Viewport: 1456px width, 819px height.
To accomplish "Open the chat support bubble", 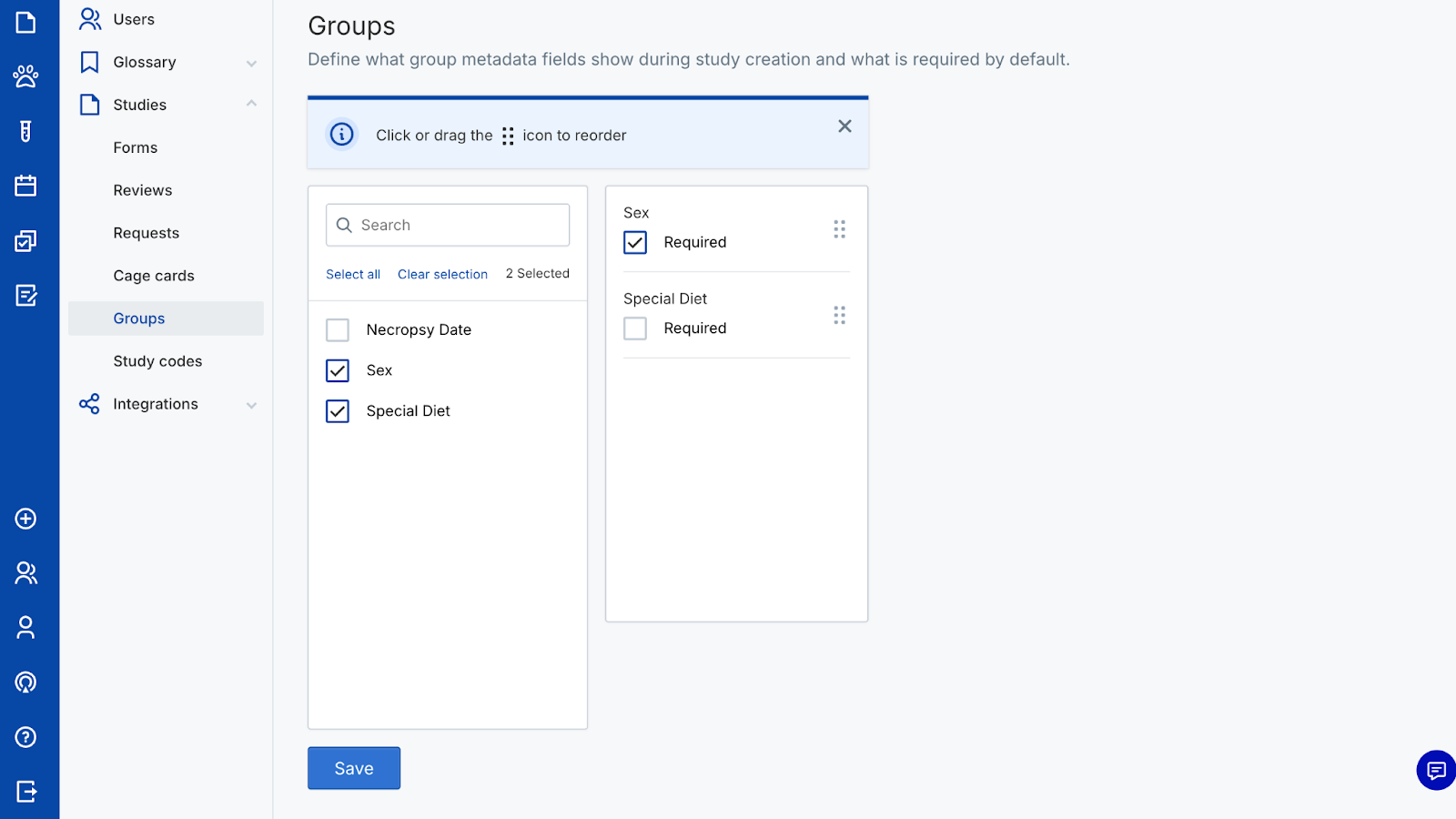I will [x=1436, y=771].
